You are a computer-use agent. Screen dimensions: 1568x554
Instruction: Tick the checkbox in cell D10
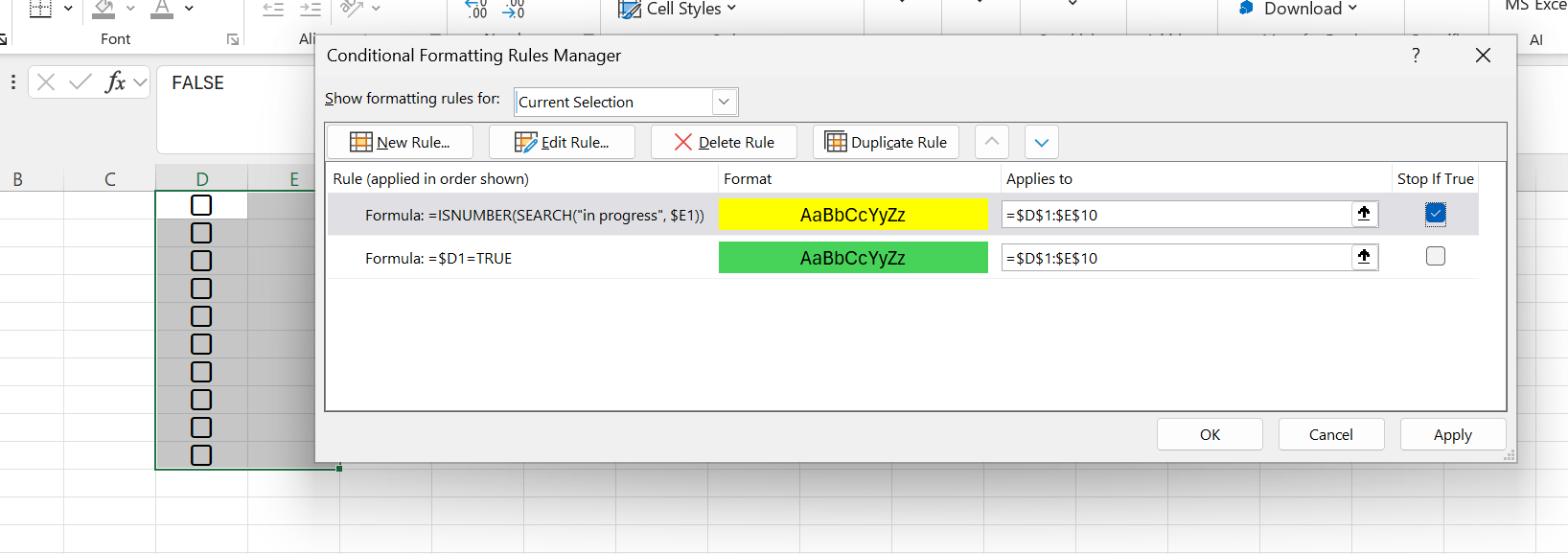pos(201,455)
